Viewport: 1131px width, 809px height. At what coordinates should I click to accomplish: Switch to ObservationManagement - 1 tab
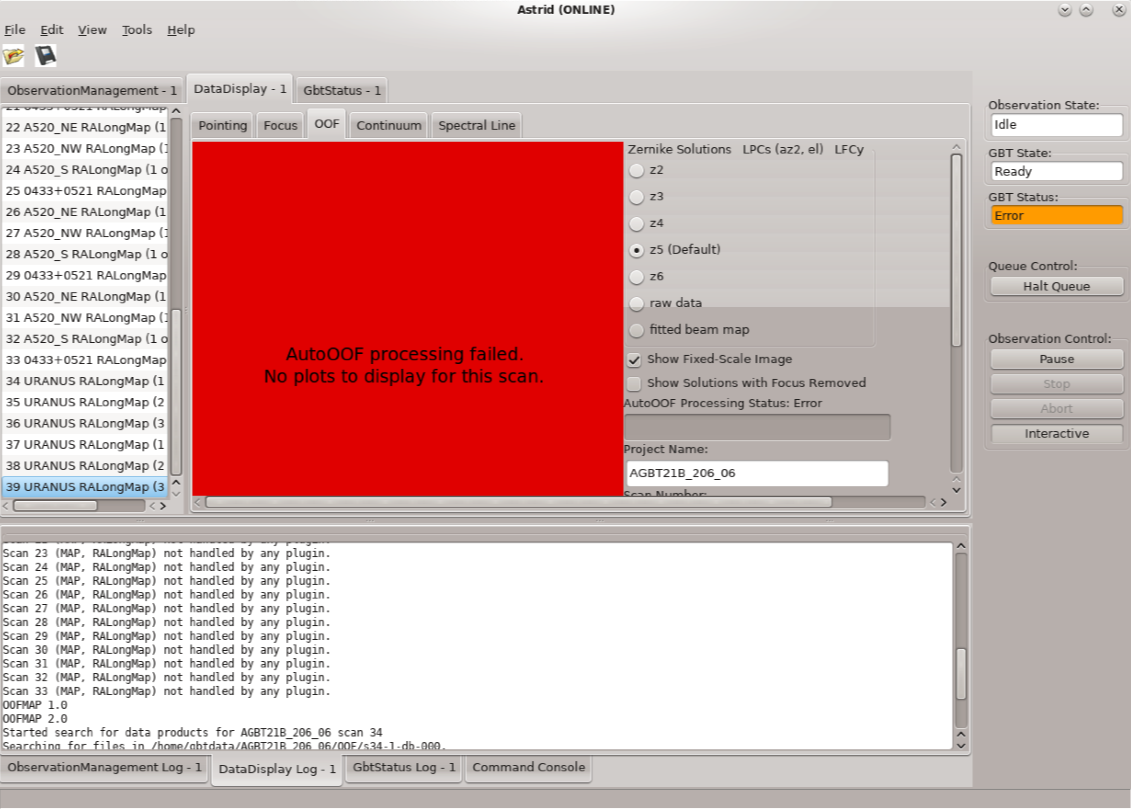click(92, 90)
